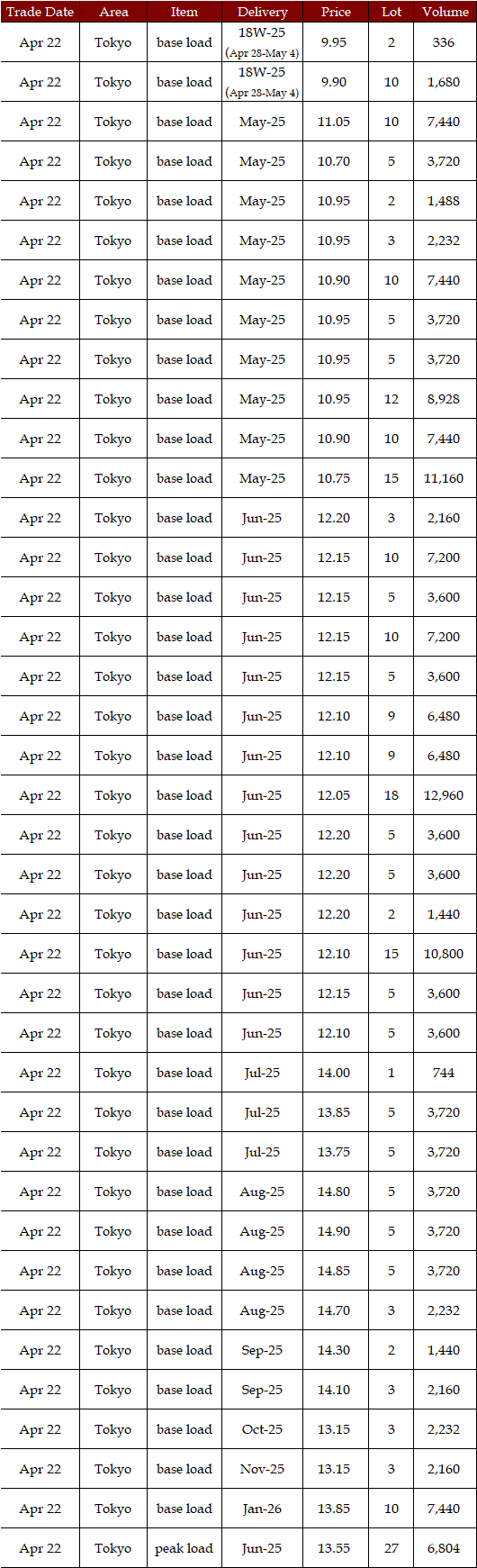The image size is (477, 1568).
Task: Select the Price column header
Action: coord(336,12)
